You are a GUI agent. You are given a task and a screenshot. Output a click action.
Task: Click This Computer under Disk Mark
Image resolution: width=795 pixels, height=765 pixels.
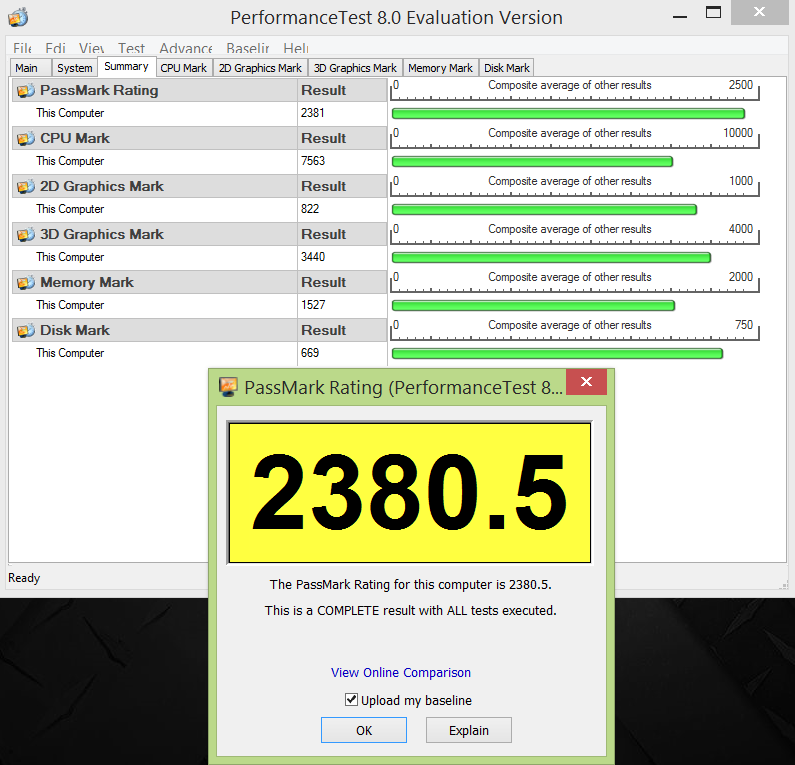pos(70,353)
